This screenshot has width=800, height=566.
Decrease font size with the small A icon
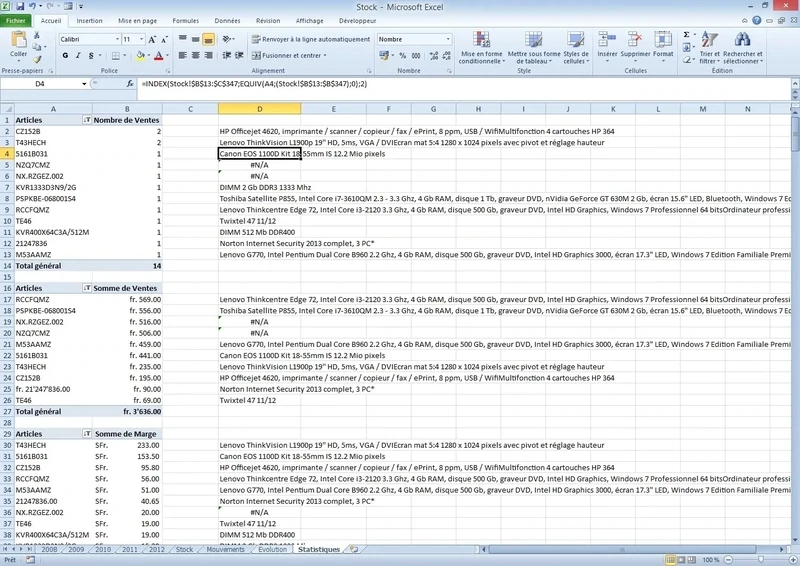(x=164, y=39)
